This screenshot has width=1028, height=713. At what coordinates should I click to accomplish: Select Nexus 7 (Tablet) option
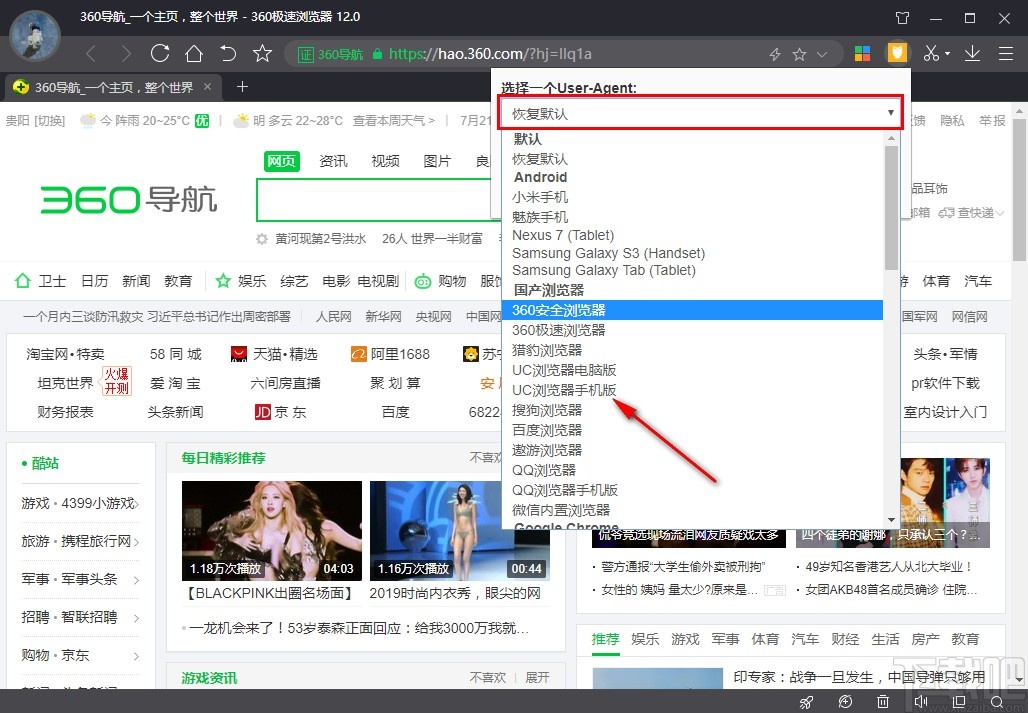point(563,235)
